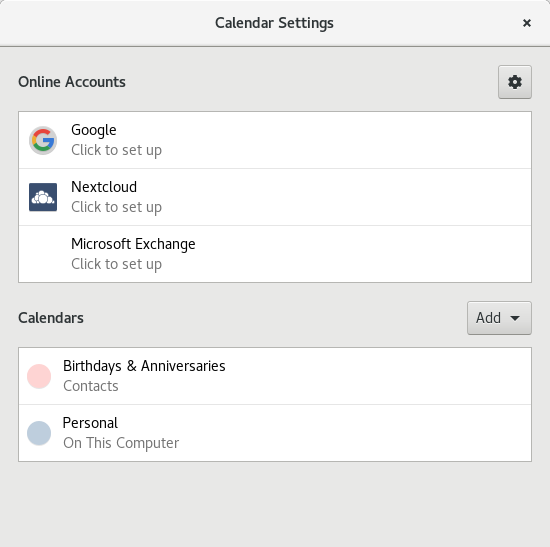Screen dimensions: 550x547
Task: Click "Click to set up" under Google
Action: click(116, 151)
